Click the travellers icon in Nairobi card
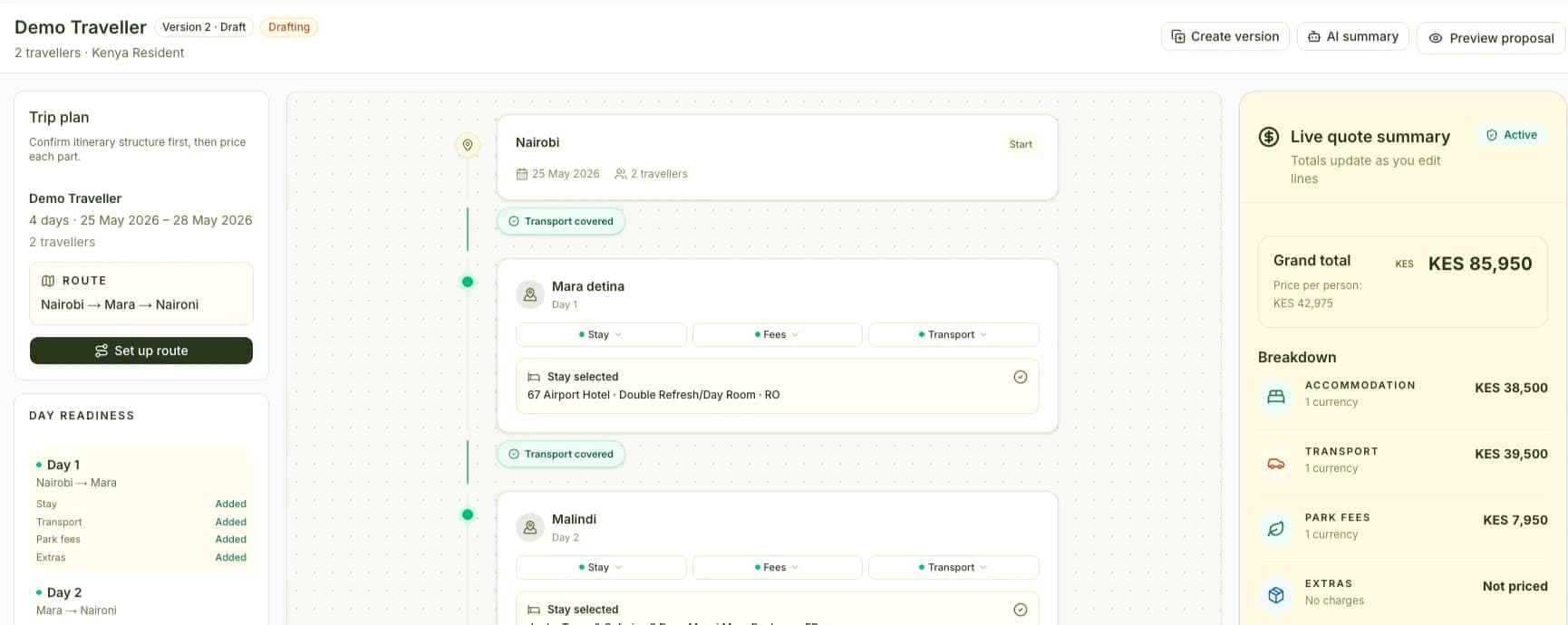Image resolution: width=1568 pixels, height=625 pixels. [621, 174]
